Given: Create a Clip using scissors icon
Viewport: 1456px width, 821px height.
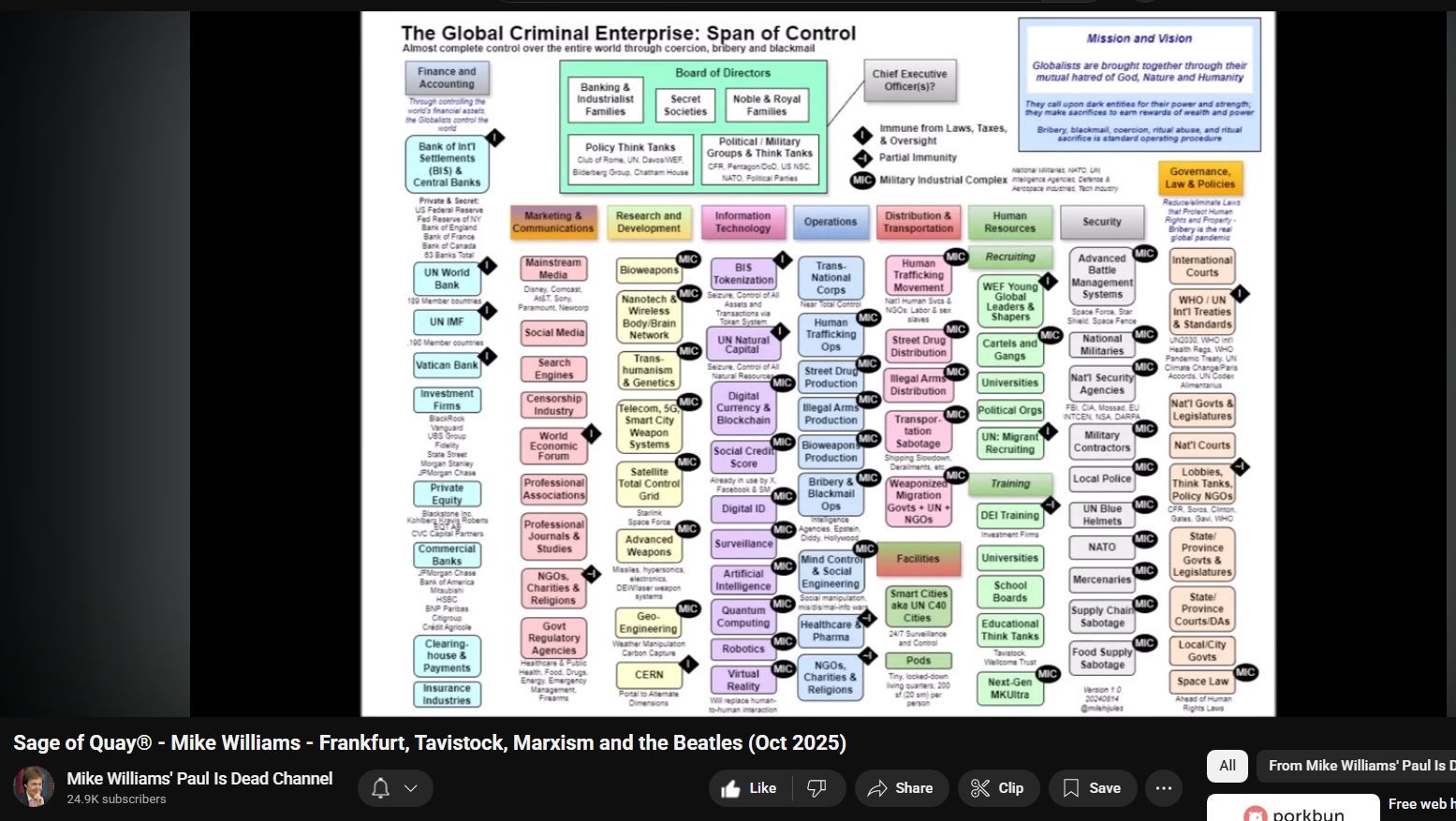Looking at the screenshot, I should (x=997, y=788).
